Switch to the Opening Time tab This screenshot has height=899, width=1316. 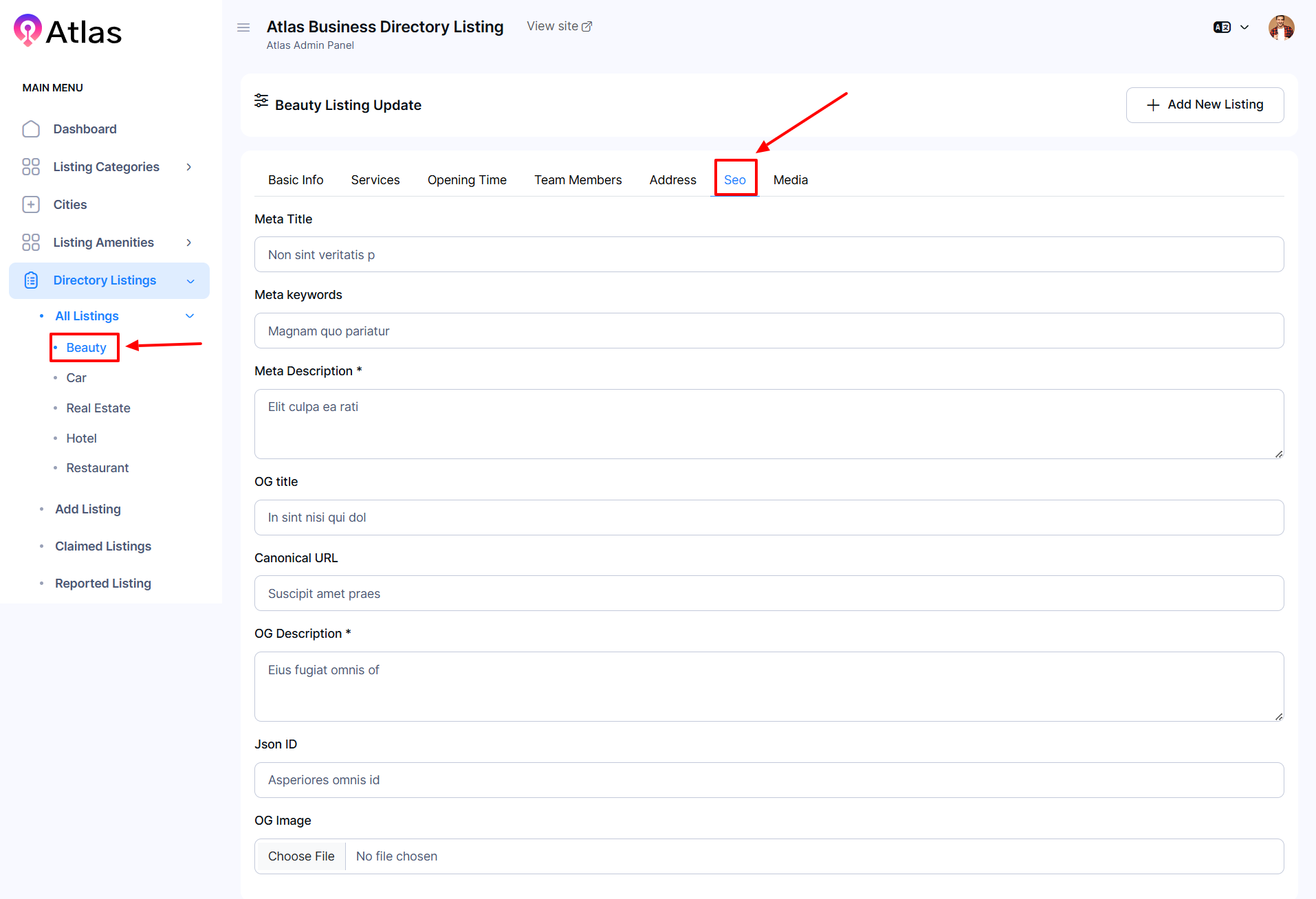(467, 180)
